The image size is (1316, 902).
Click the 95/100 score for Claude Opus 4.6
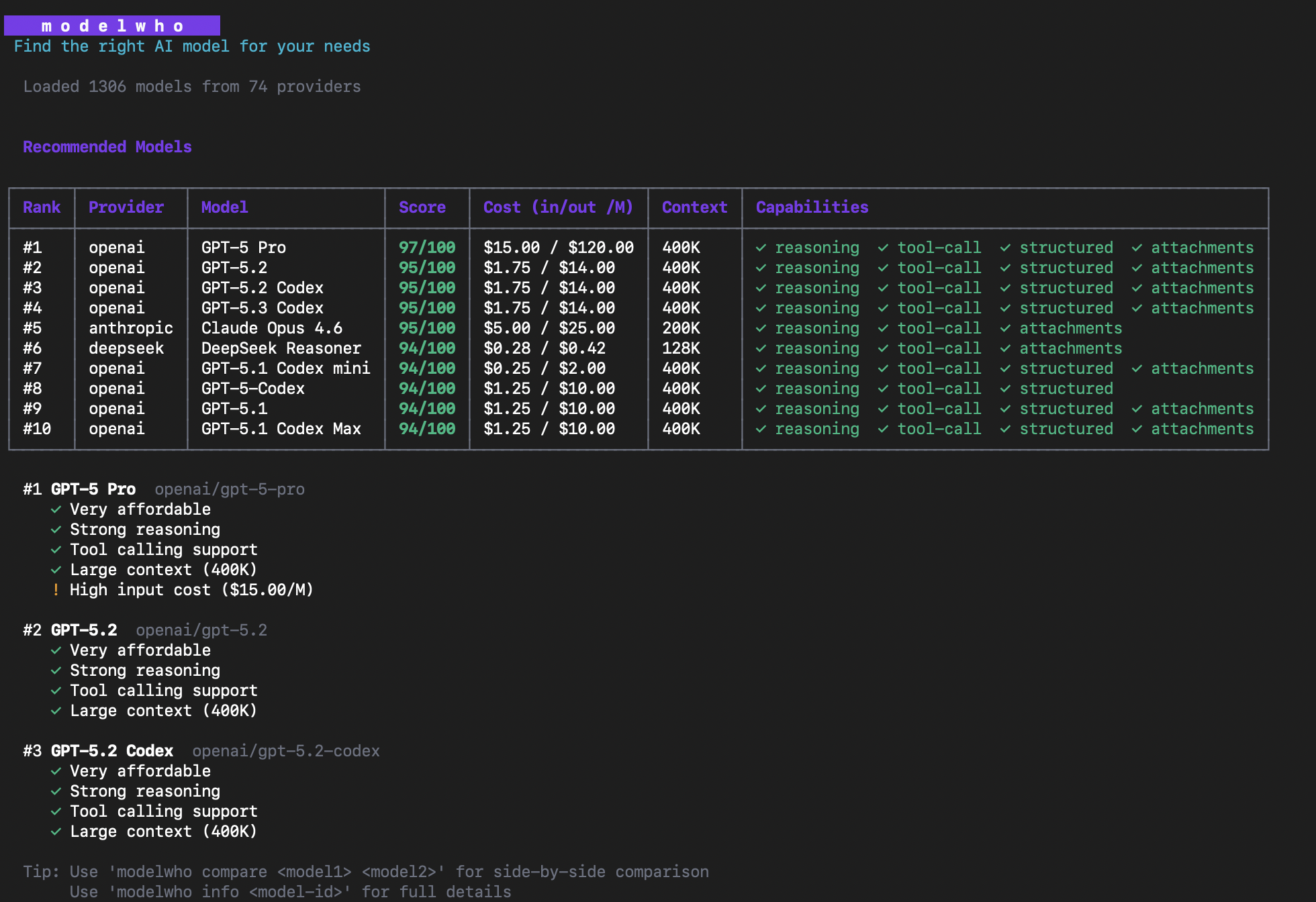[427, 328]
